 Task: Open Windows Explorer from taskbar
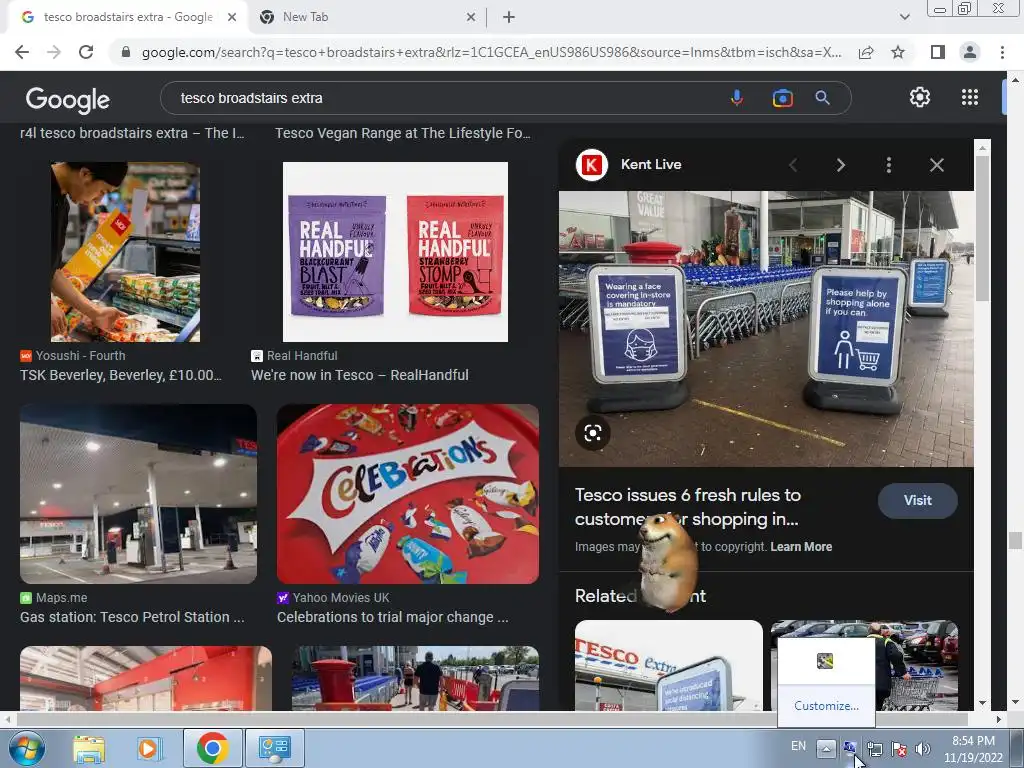(89, 748)
